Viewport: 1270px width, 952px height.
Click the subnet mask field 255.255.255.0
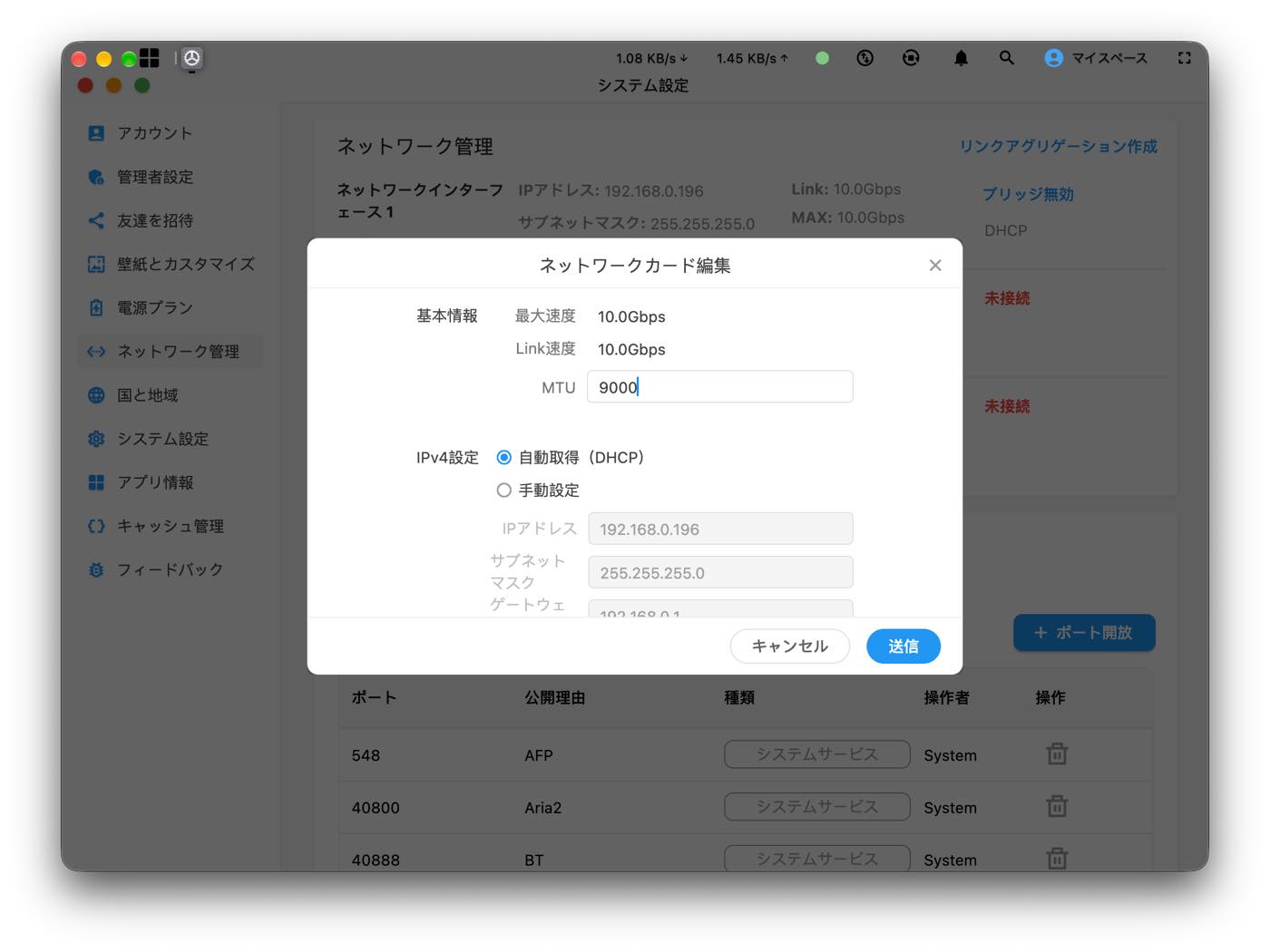click(x=720, y=572)
